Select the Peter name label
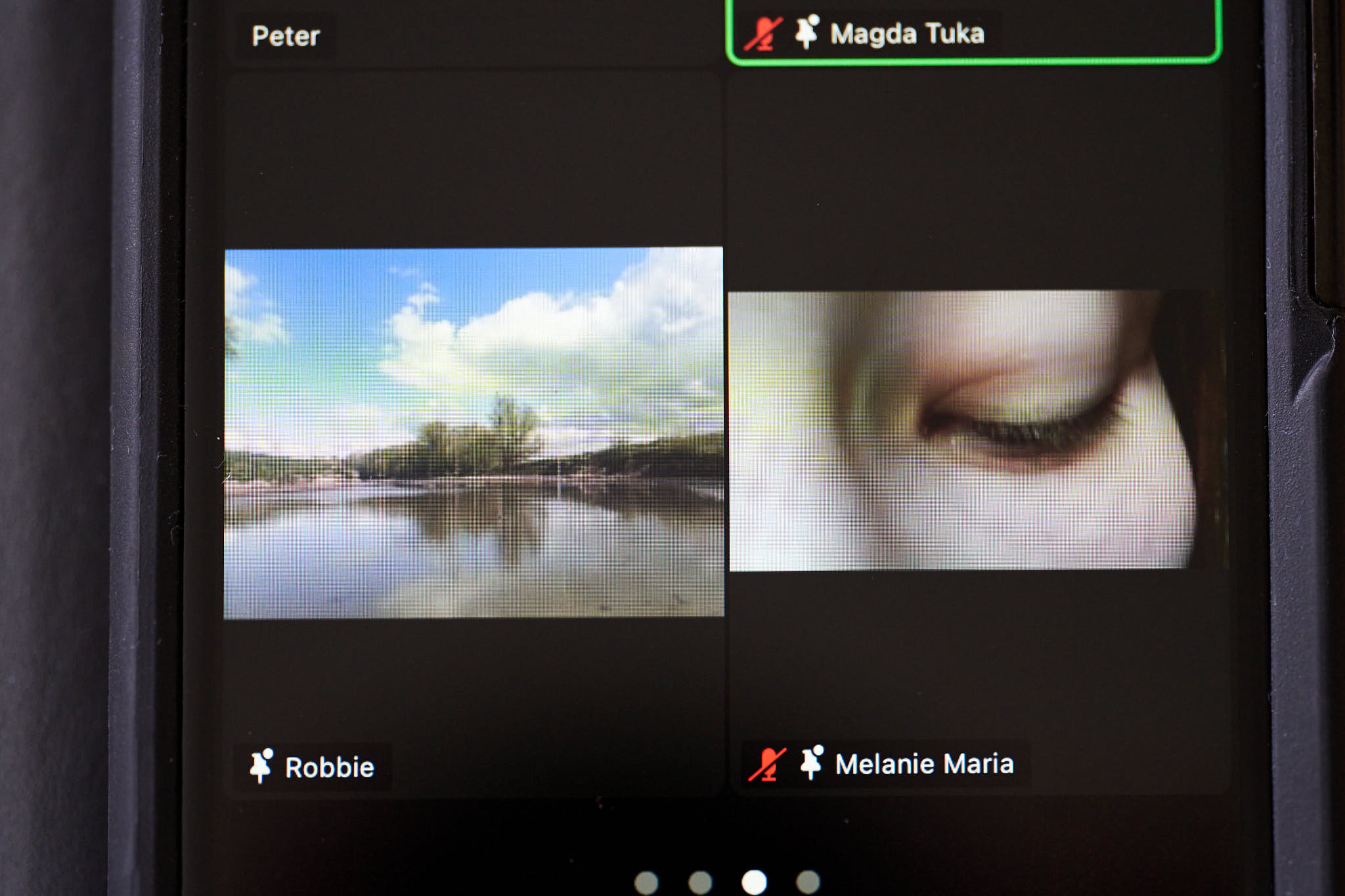This screenshot has height=896, width=1345. 286,36
